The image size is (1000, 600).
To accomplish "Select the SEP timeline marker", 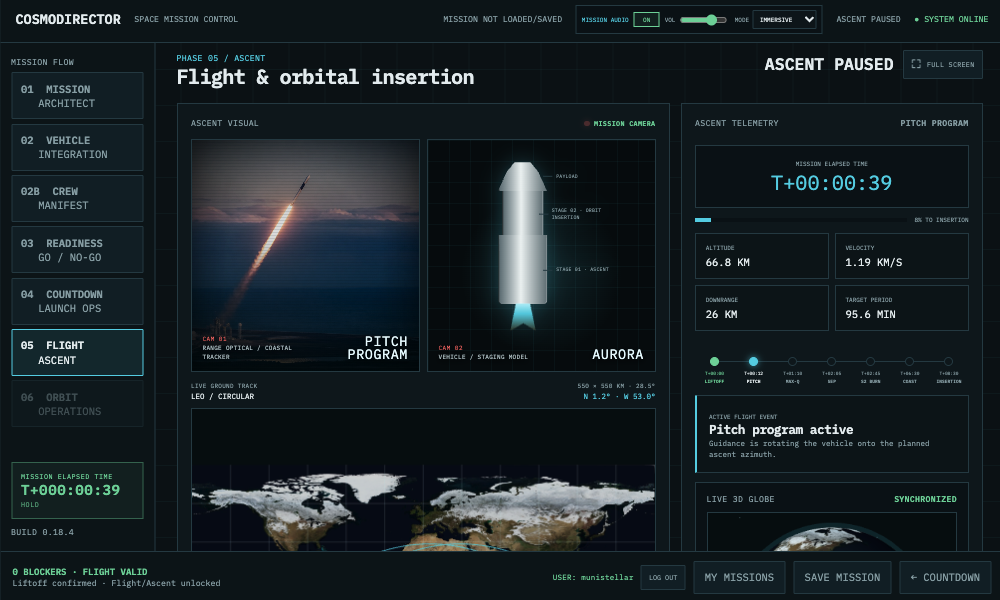I will click(832, 362).
